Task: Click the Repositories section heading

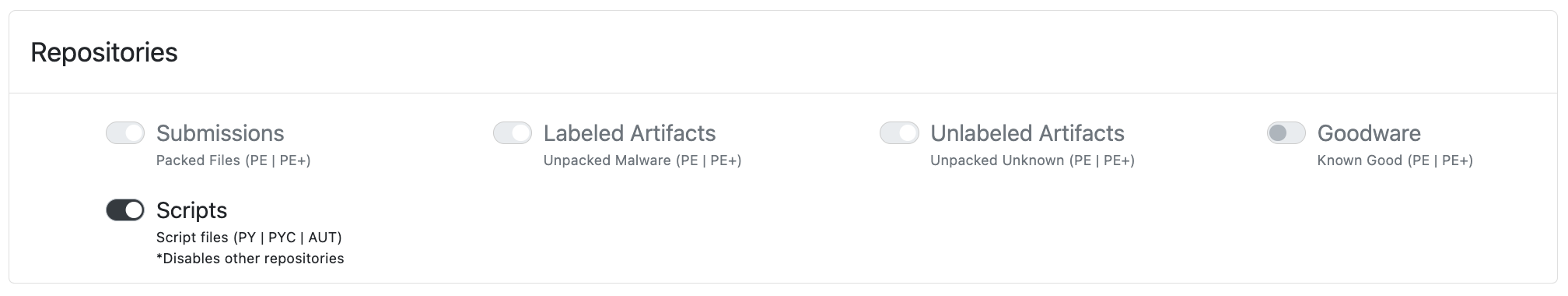Action: (104, 52)
